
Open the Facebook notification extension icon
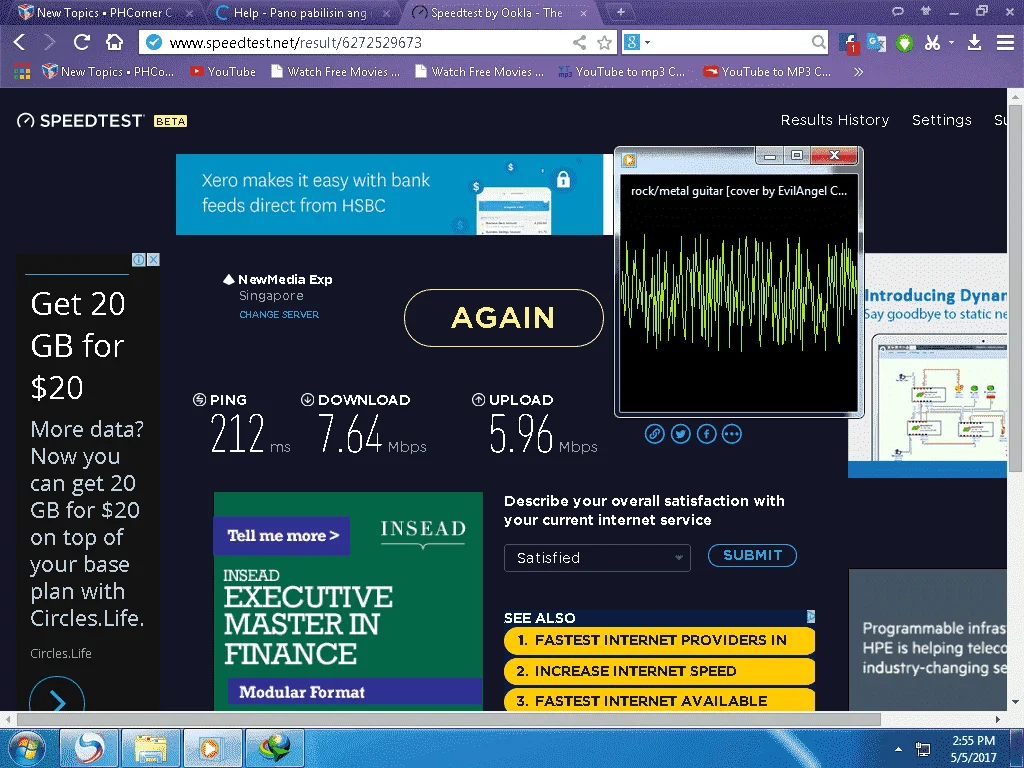[848, 43]
